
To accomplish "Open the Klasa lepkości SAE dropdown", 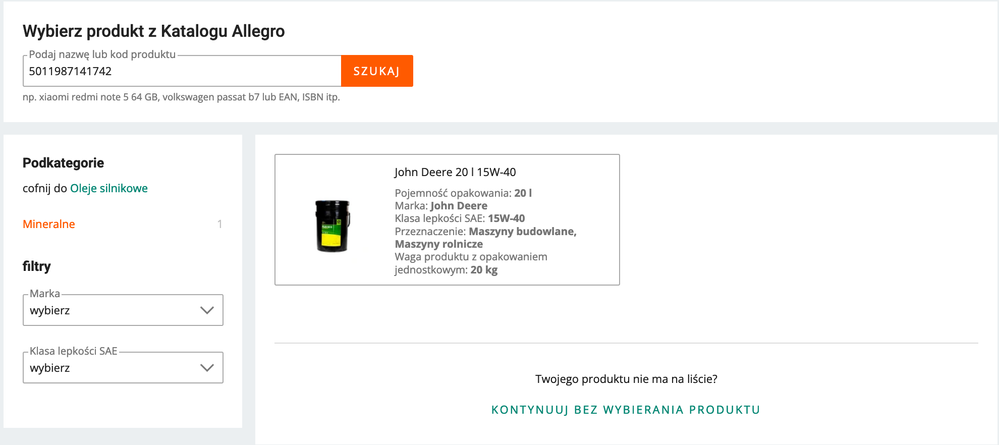I will pos(123,368).
